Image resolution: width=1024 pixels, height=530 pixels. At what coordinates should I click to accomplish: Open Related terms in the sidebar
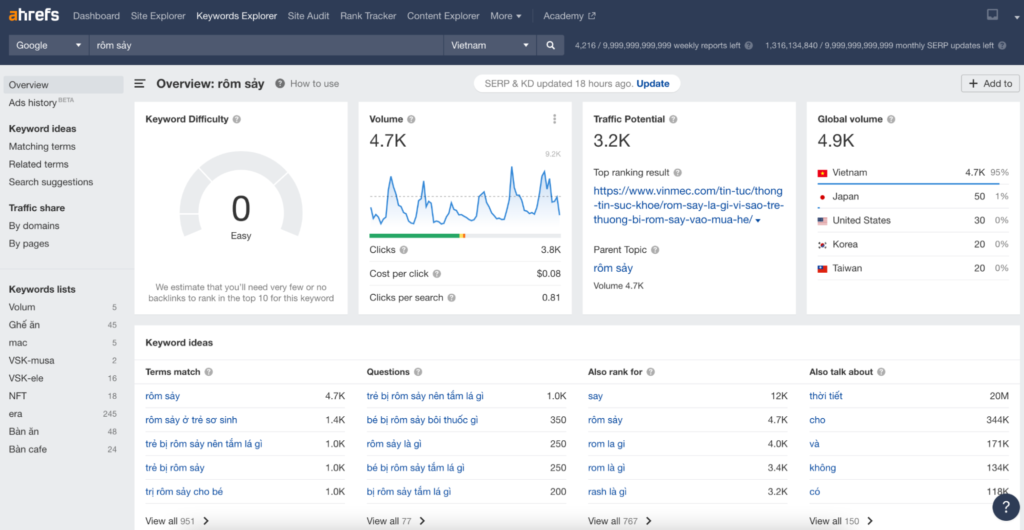tap(39, 164)
